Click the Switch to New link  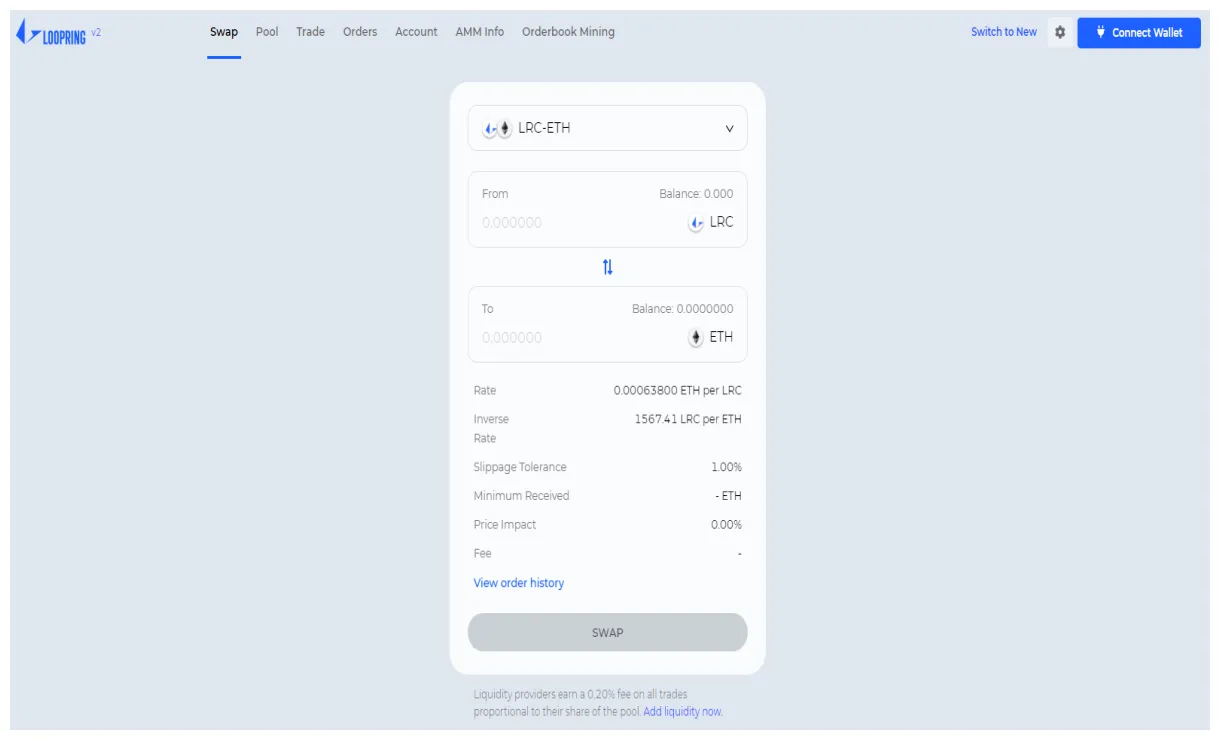(1003, 32)
